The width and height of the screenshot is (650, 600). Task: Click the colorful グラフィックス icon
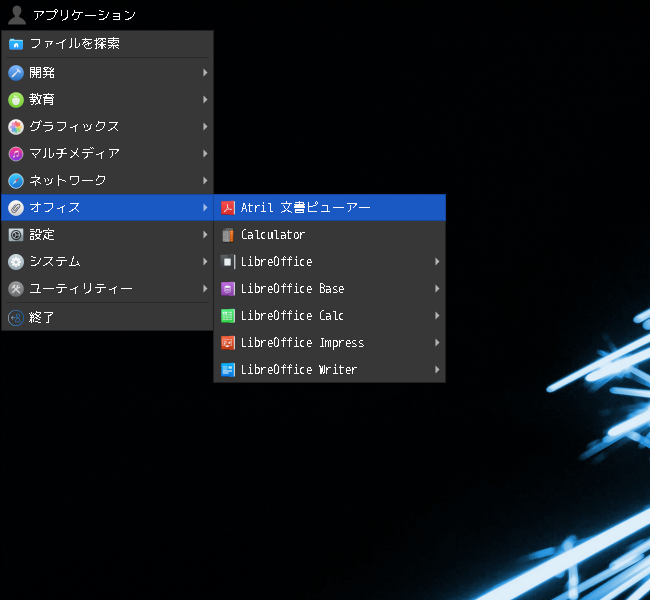click(x=16, y=126)
